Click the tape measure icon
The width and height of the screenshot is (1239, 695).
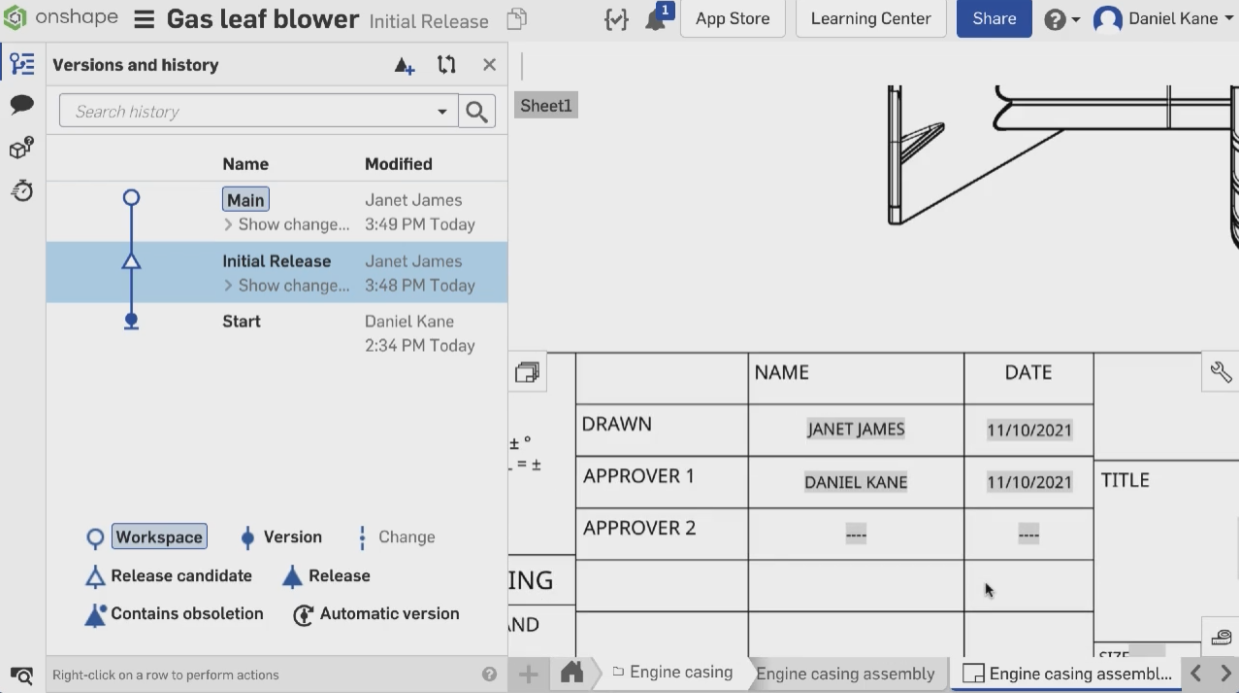1221,636
